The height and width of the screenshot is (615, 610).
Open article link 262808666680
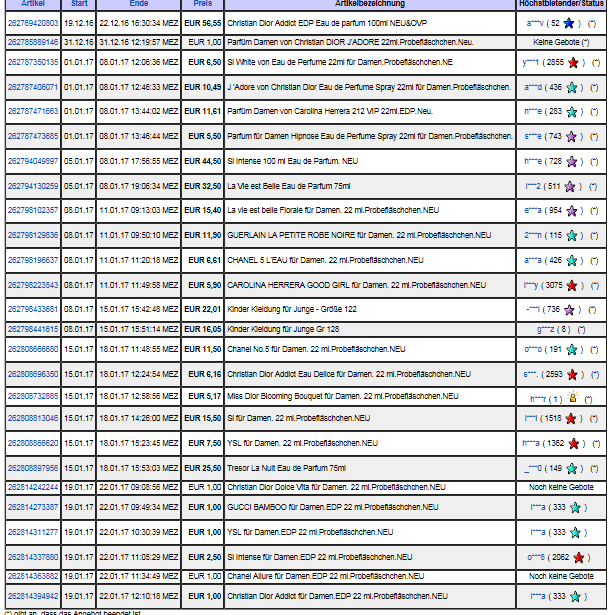pyautogui.click(x=33, y=349)
